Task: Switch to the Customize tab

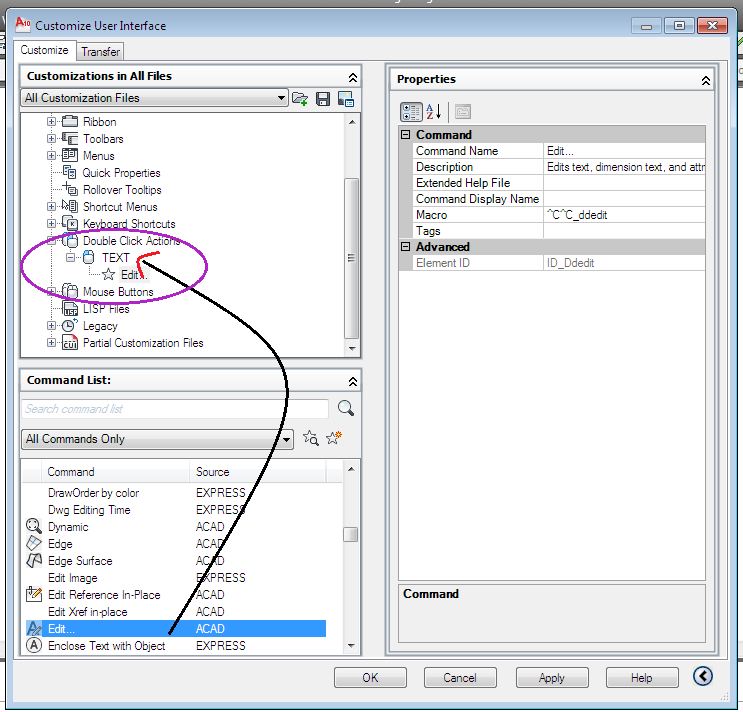Action: click(x=45, y=50)
